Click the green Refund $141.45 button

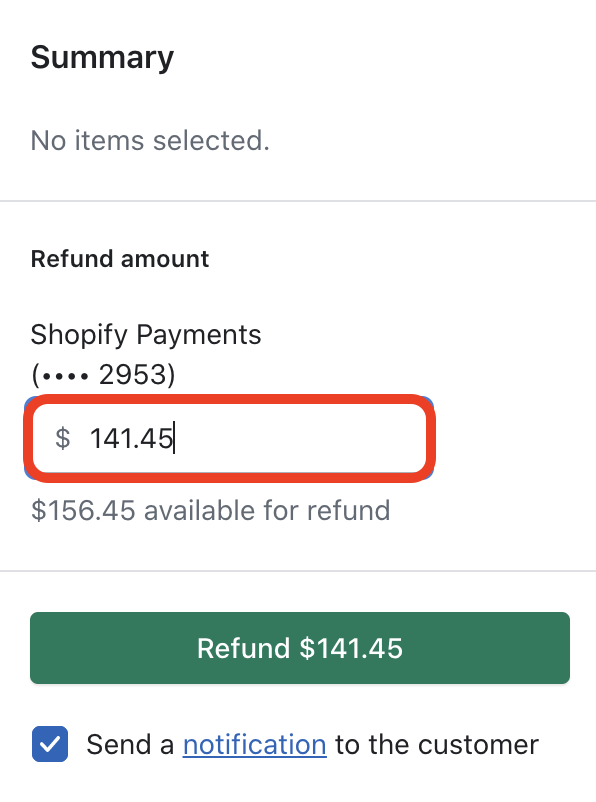pyautogui.click(x=300, y=648)
